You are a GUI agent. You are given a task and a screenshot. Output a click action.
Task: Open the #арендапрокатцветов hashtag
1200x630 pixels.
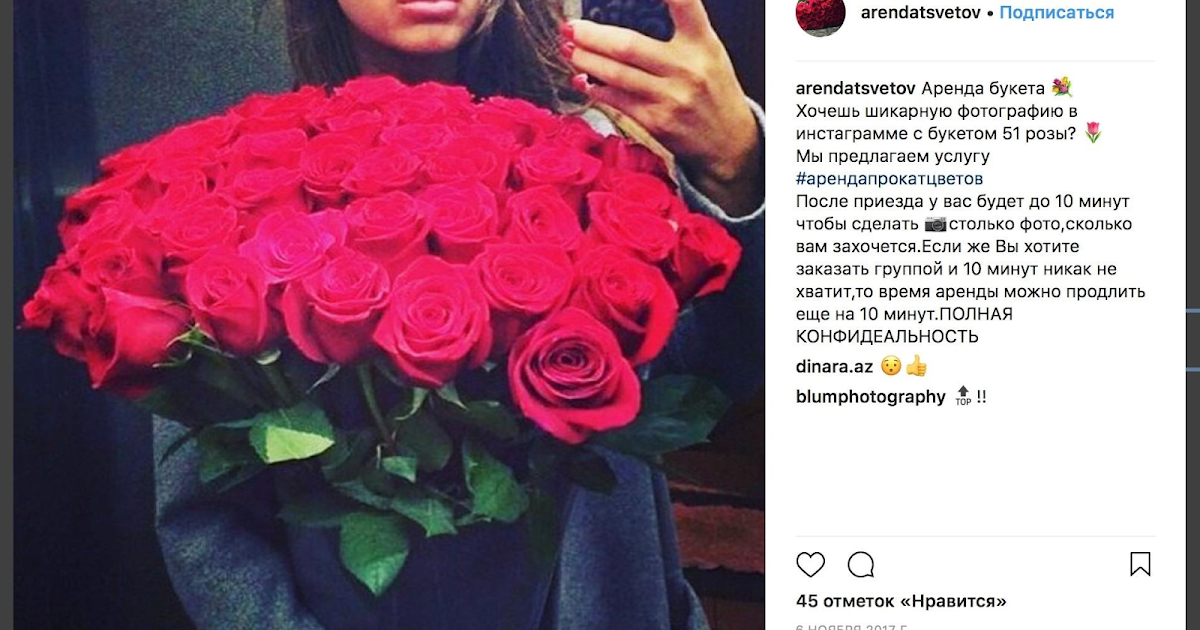(888, 178)
